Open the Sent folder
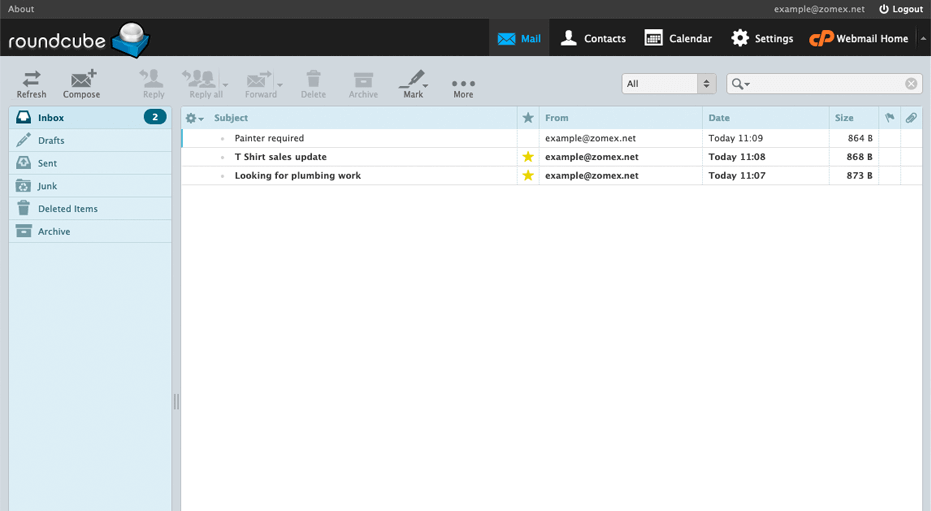Screen dimensions: 931x511 pyautogui.click(x=90, y=163)
